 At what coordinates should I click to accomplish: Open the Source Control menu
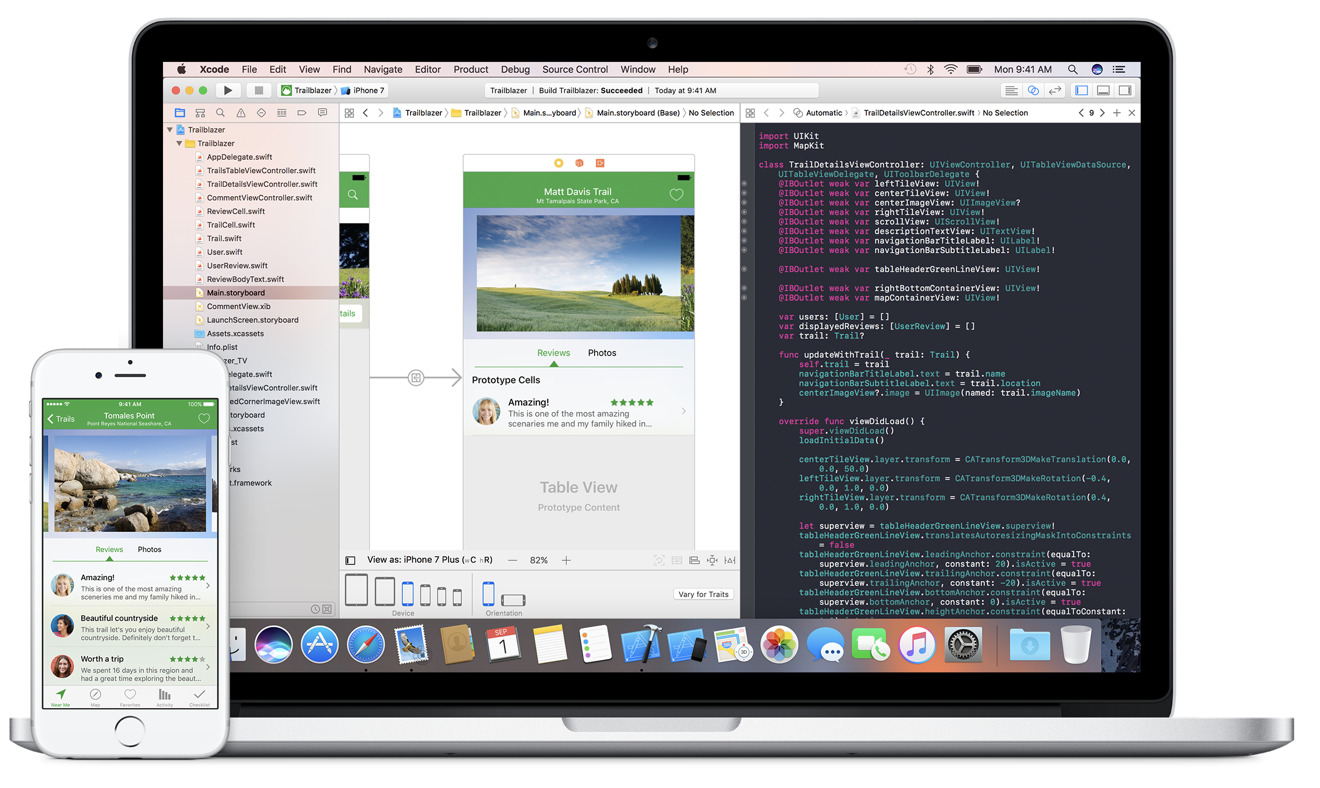(x=575, y=69)
